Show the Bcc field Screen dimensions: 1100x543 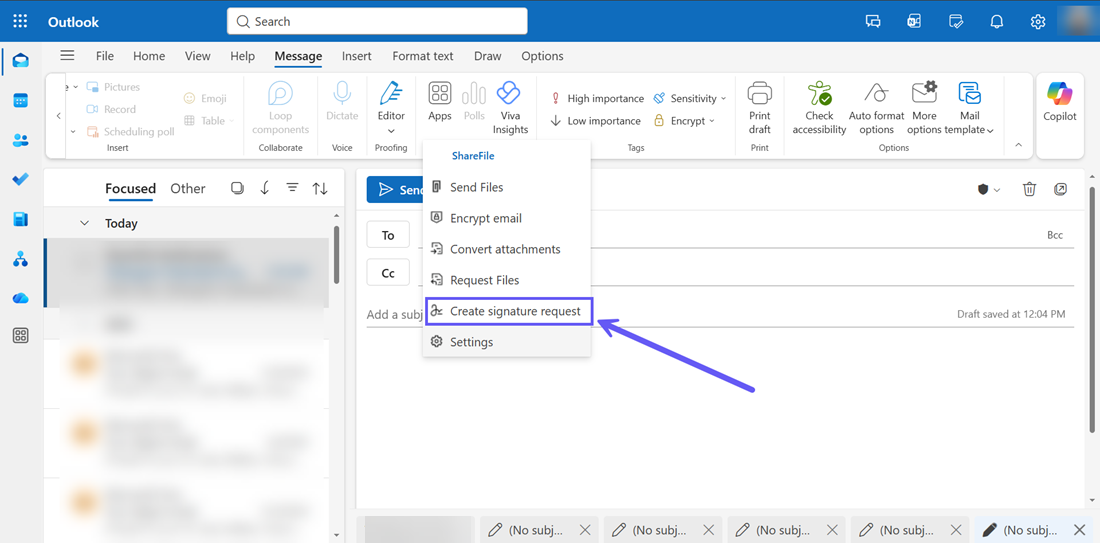coord(1055,235)
